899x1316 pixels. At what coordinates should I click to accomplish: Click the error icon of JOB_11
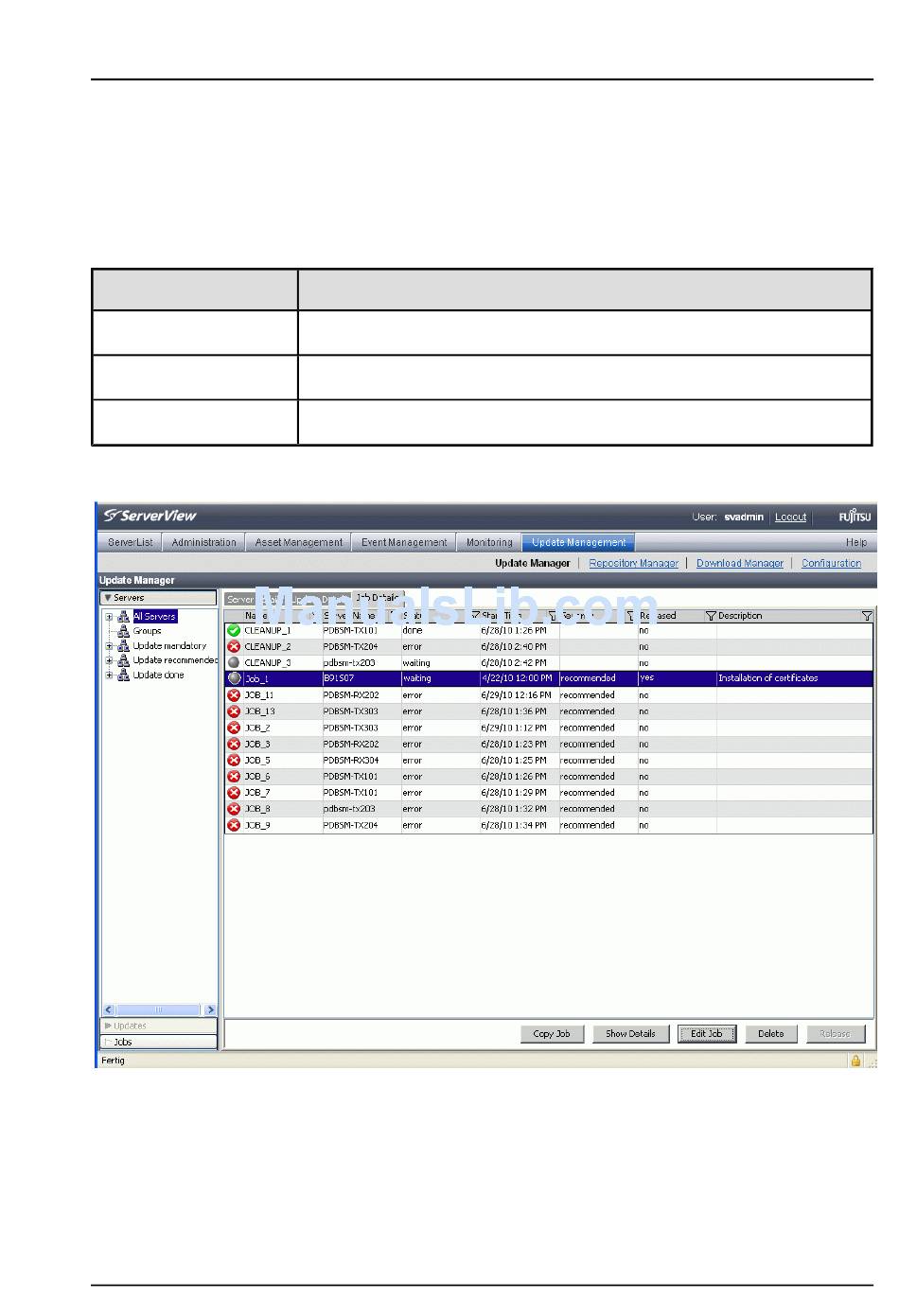[234, 695]
